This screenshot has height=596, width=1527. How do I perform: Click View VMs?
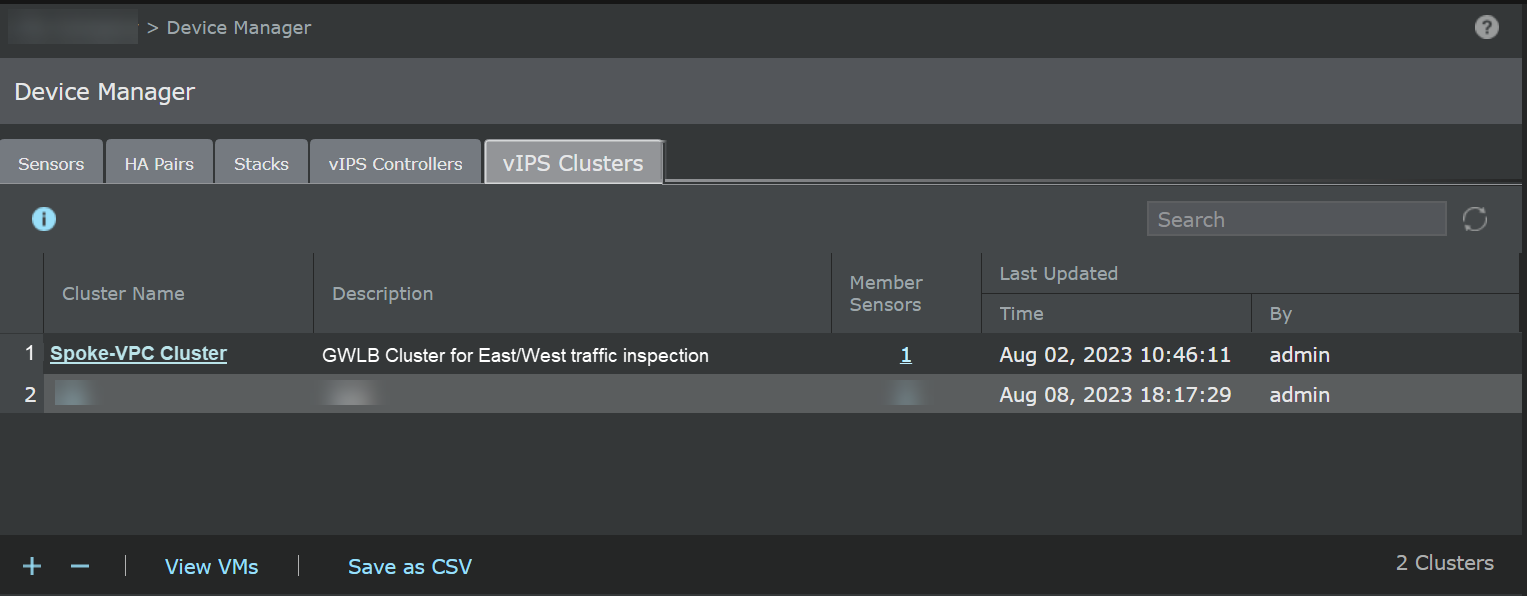pyautogui.click(x=212, y=567)
